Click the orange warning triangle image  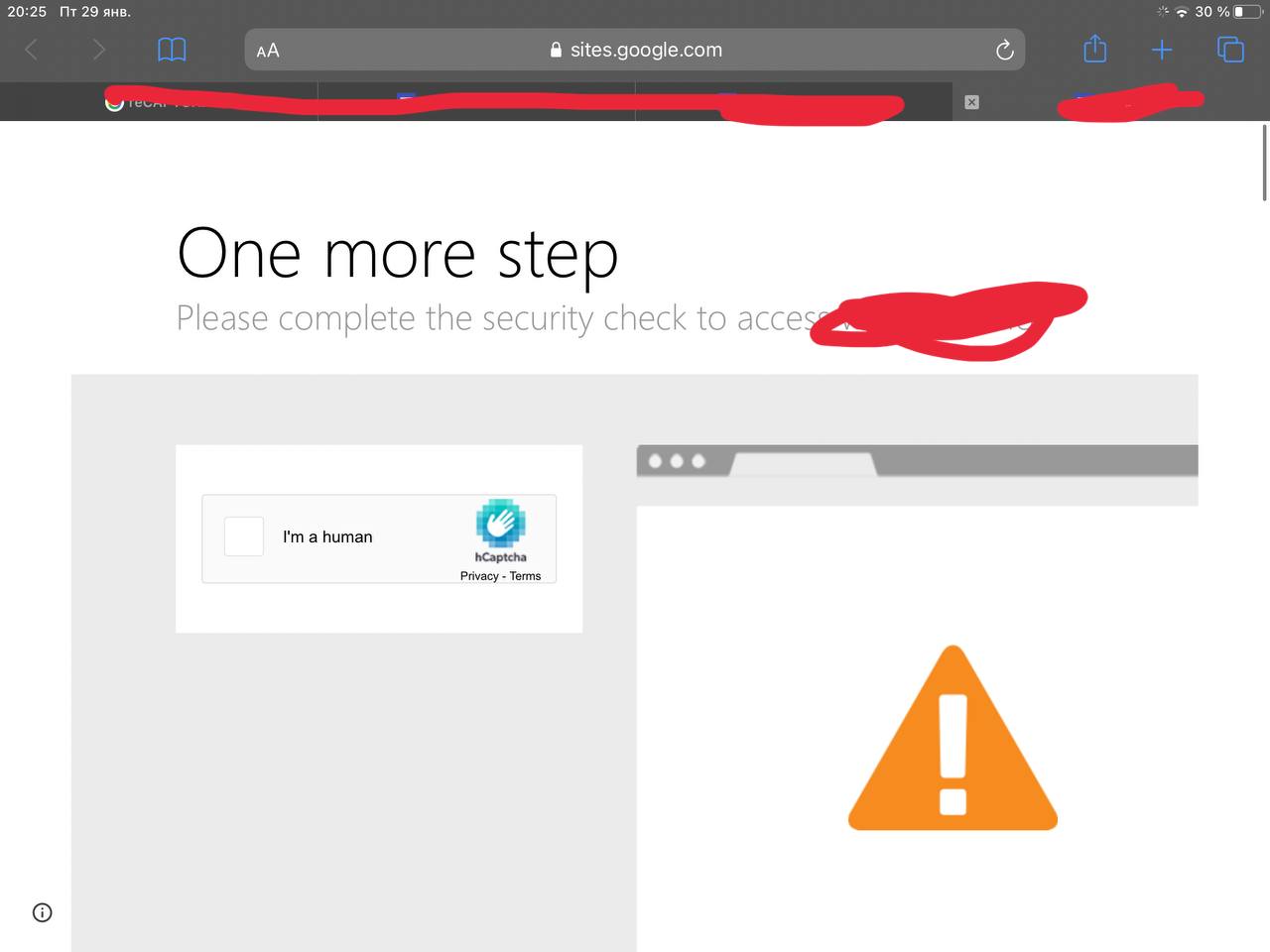click(x=952, y=739)
